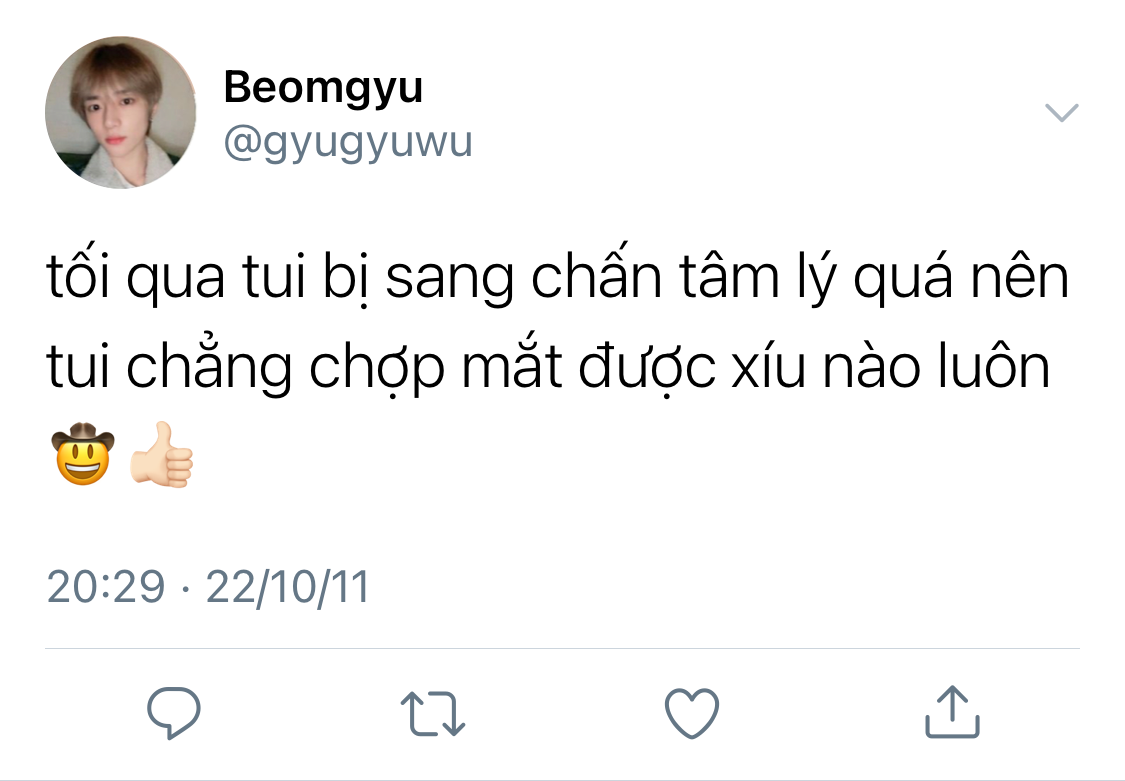This screenshot has width=1125, height=781.
Task: Open the share tweet icon
Action: tap(951, 711)
